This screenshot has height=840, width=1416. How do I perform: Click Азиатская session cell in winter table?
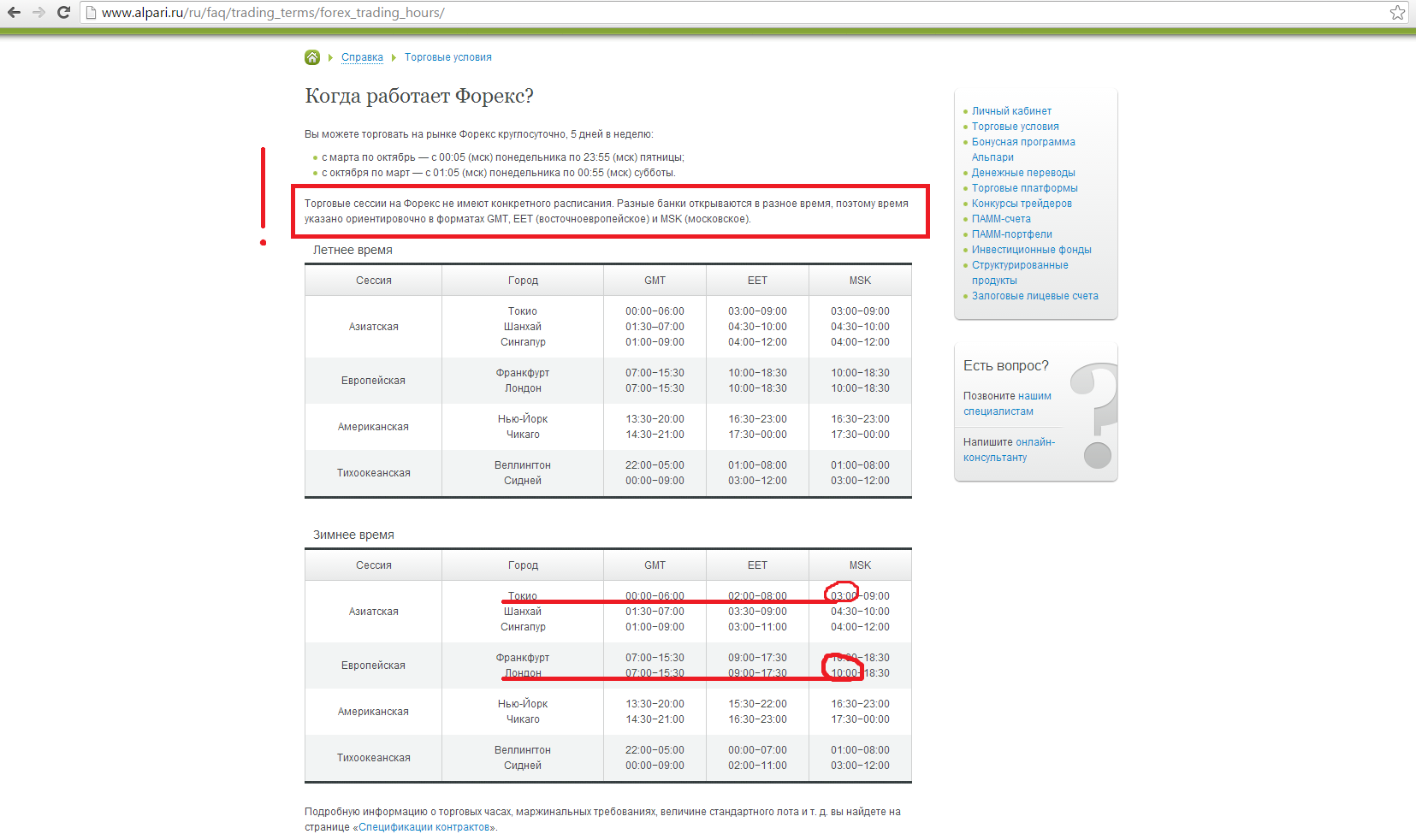click(x=374, y=612)
